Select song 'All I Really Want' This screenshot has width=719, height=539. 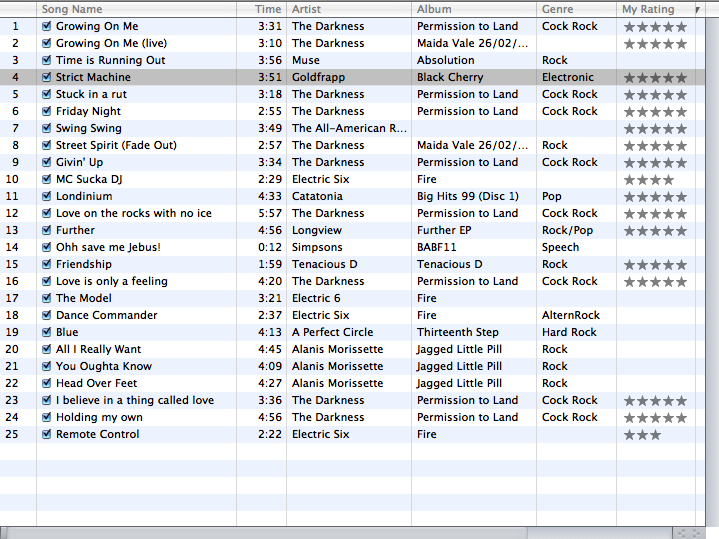(98, 349)
